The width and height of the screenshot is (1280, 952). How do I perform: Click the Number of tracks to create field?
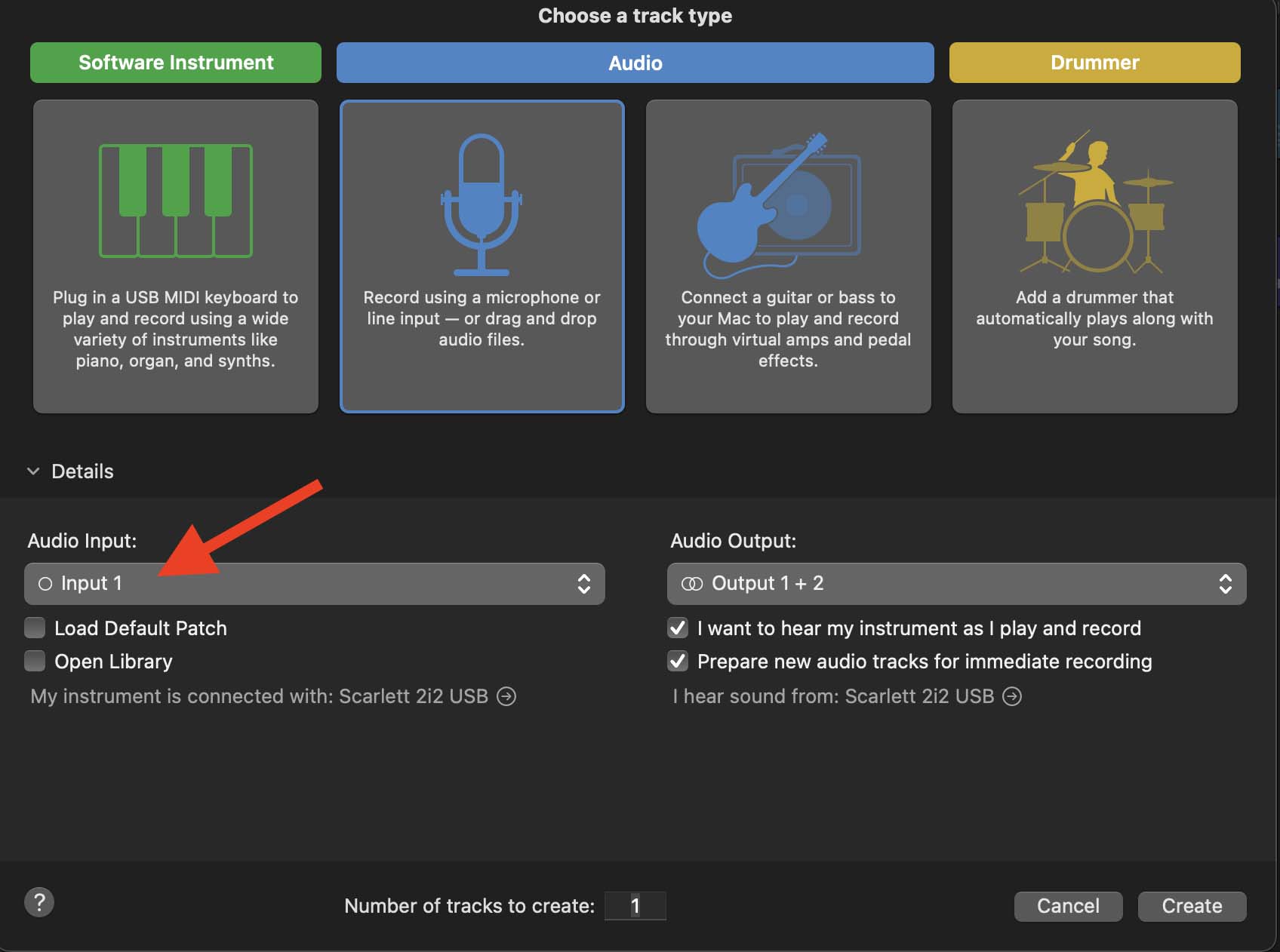(x=635, y=906)
